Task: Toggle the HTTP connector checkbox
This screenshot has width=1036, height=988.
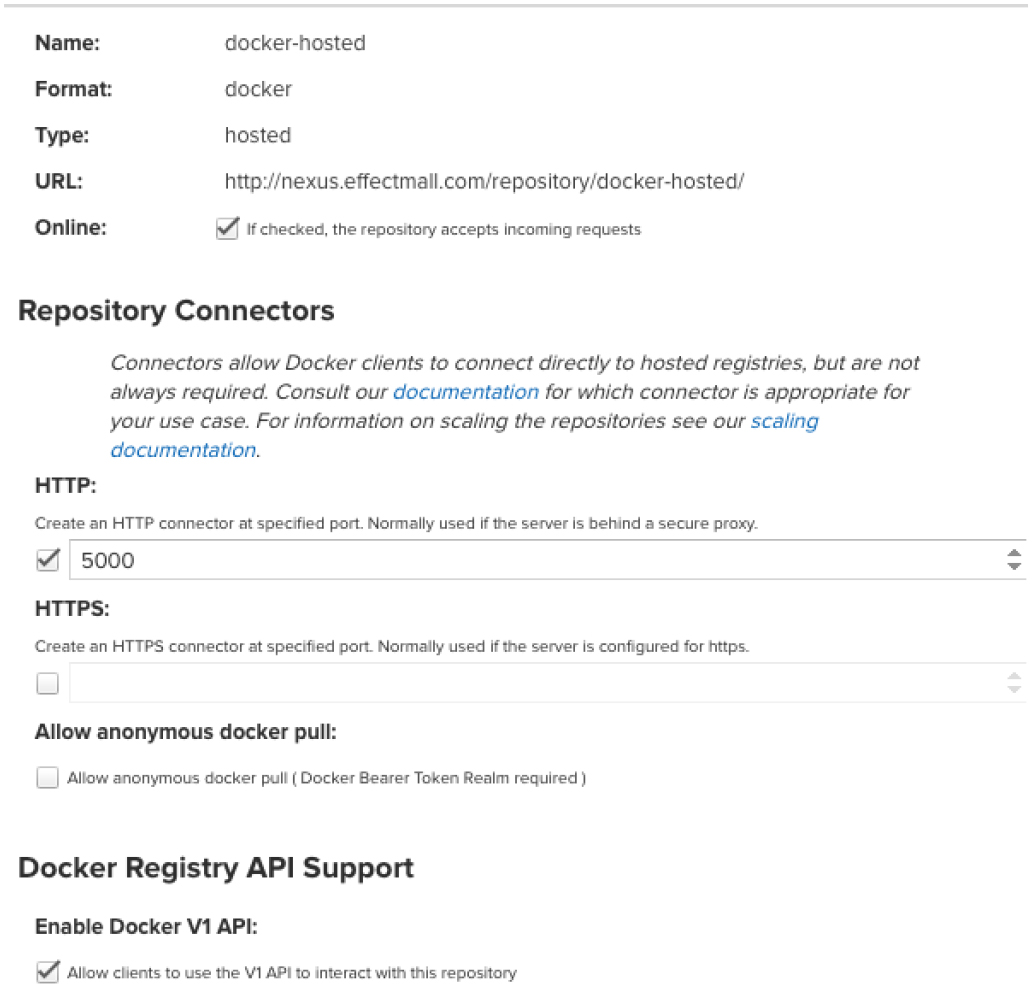Action: pos(48,560)
